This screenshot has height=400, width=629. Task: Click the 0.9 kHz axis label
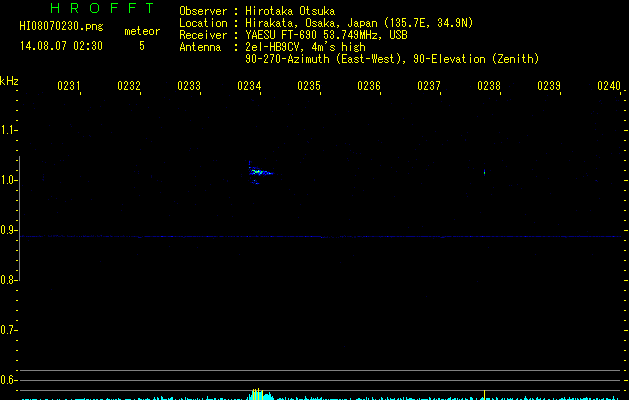click(8, 230)
